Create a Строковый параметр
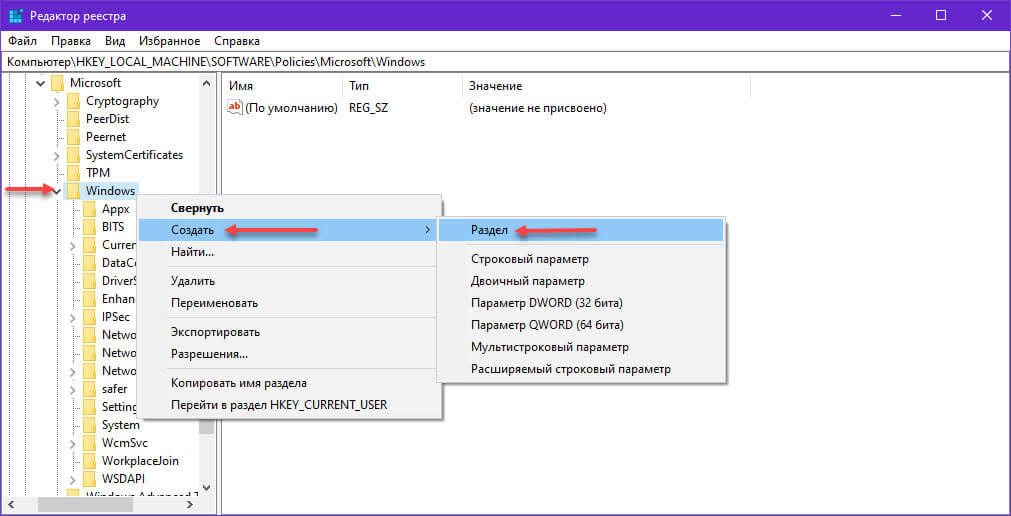Screen dimensions: 1011x516 [x=581, y=259]
